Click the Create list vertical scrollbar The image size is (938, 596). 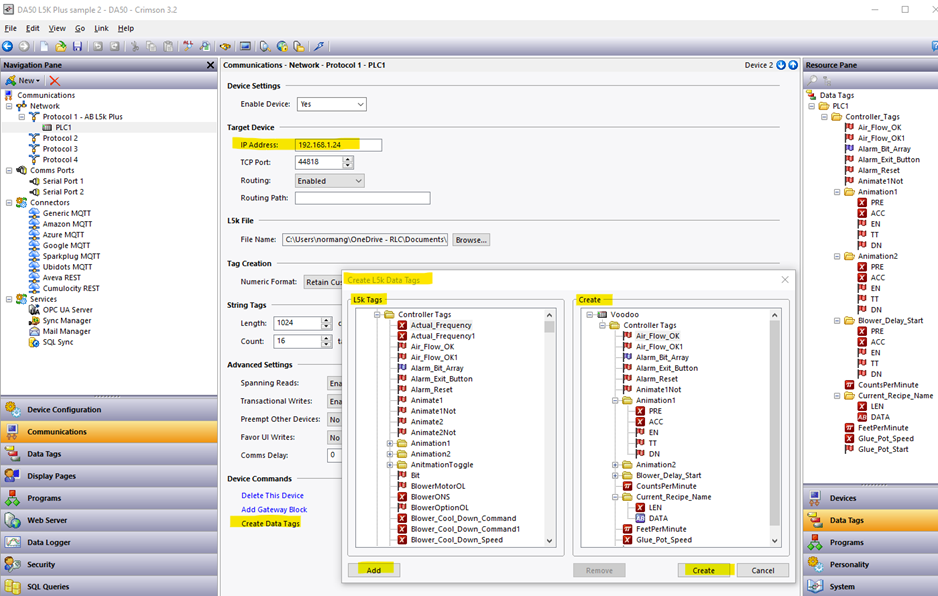pos(775,428)
